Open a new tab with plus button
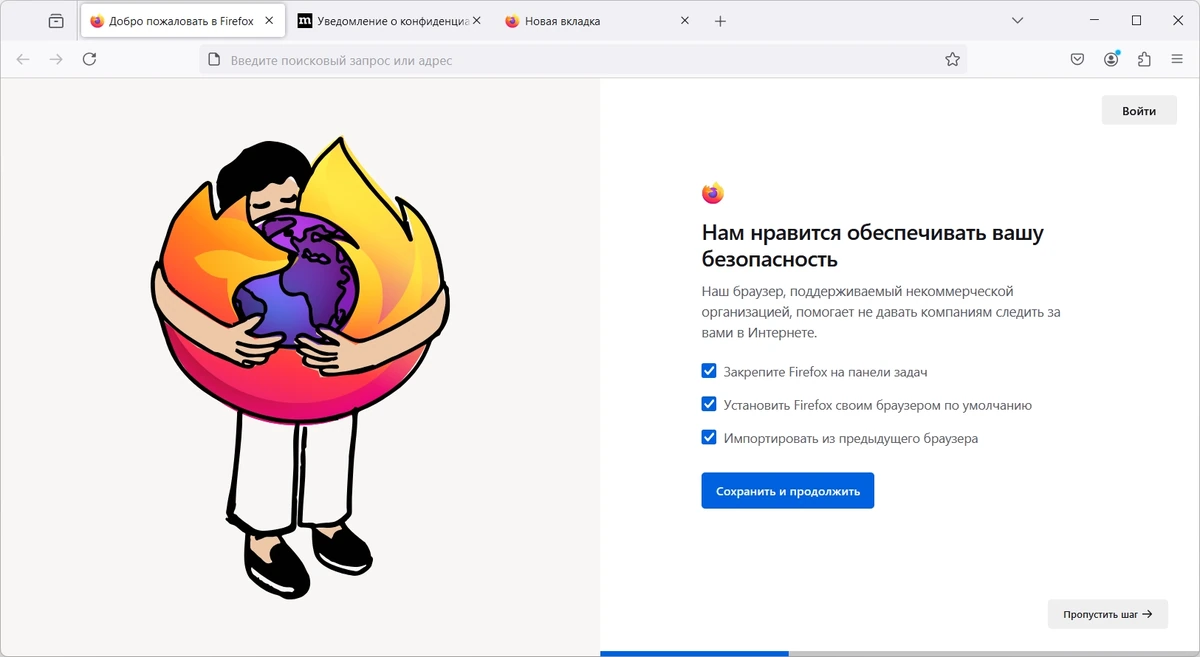 click(720, 21)
